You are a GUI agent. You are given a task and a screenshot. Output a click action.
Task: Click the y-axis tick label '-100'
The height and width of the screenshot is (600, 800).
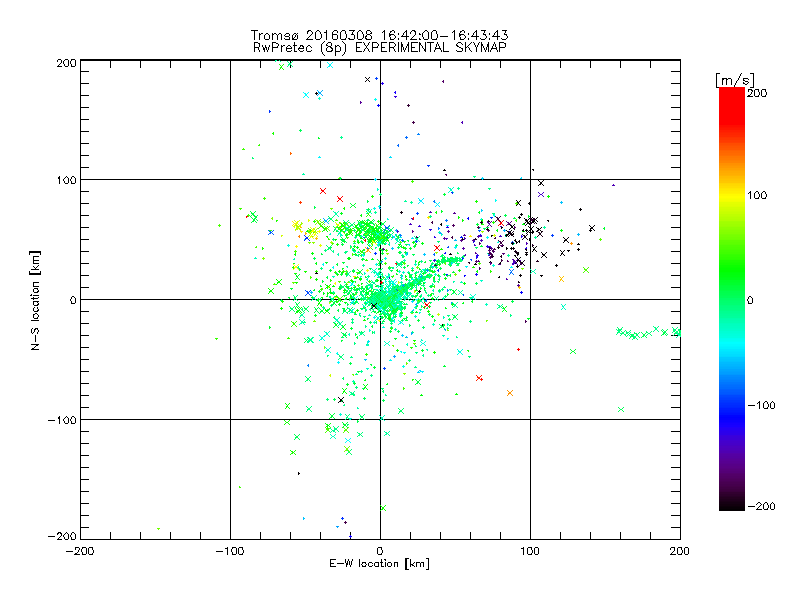[x=62, y=420]
